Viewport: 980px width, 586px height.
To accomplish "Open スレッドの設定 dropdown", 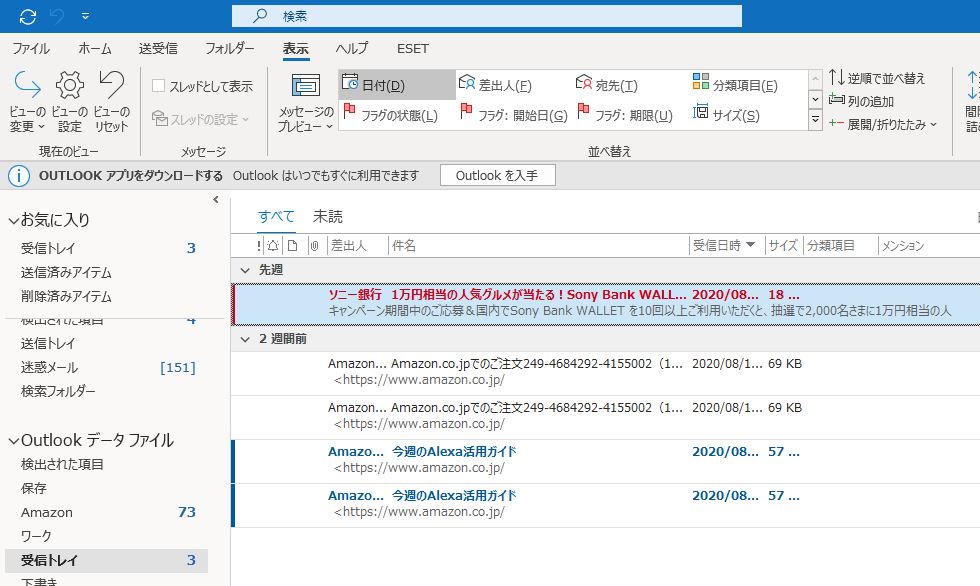I will click(201, 119).
